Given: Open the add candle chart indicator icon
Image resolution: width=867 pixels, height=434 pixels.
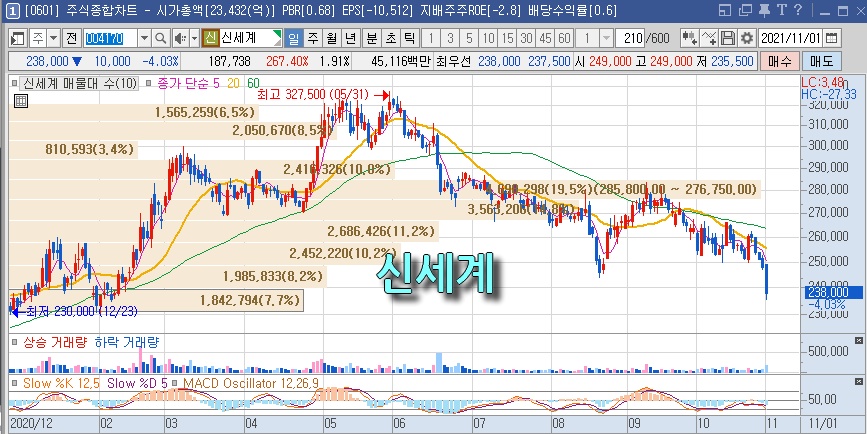Looking at the screenshot, I should pos(689,38).
